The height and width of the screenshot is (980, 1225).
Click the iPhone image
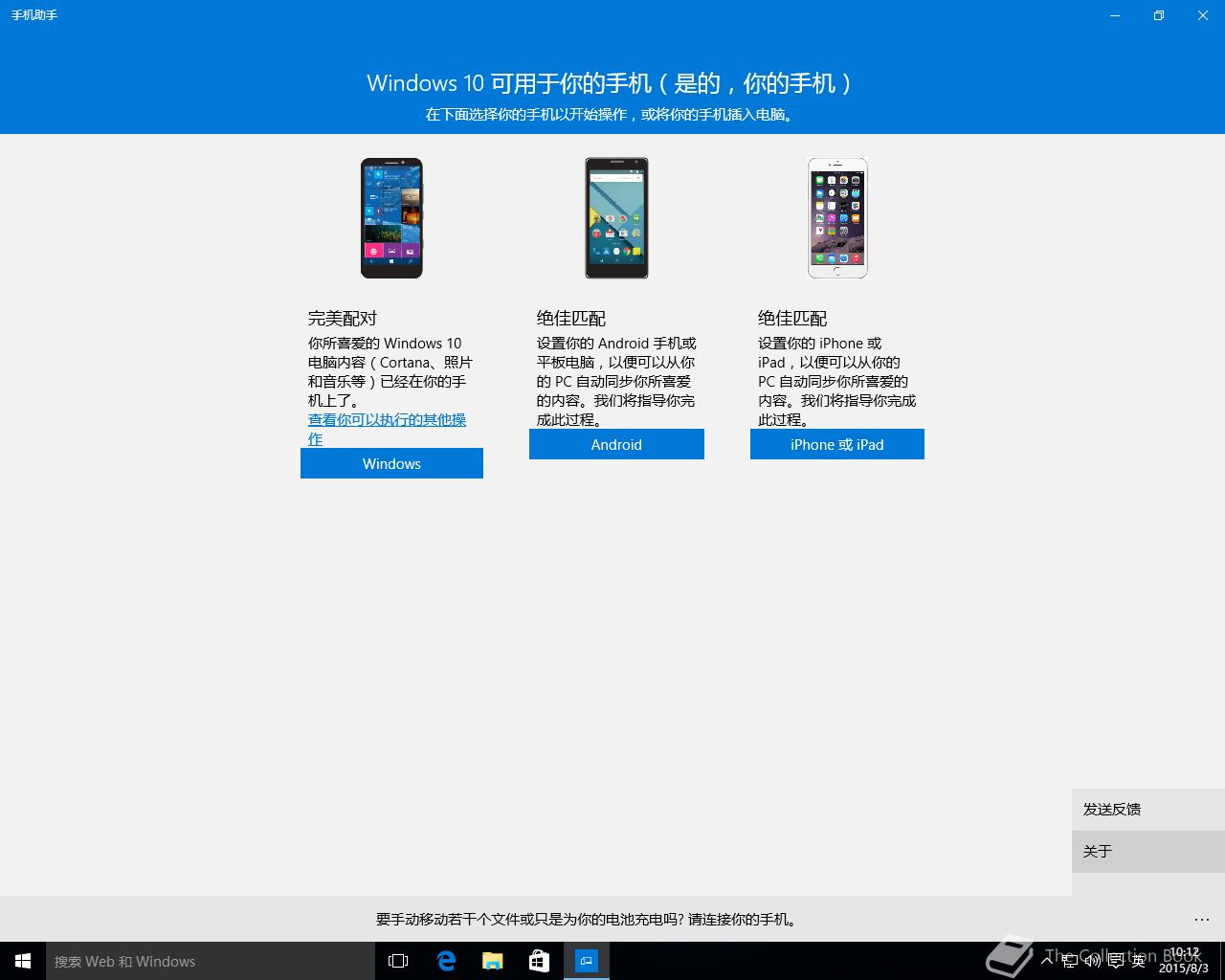pyautogui.click(x=837, y=218)
